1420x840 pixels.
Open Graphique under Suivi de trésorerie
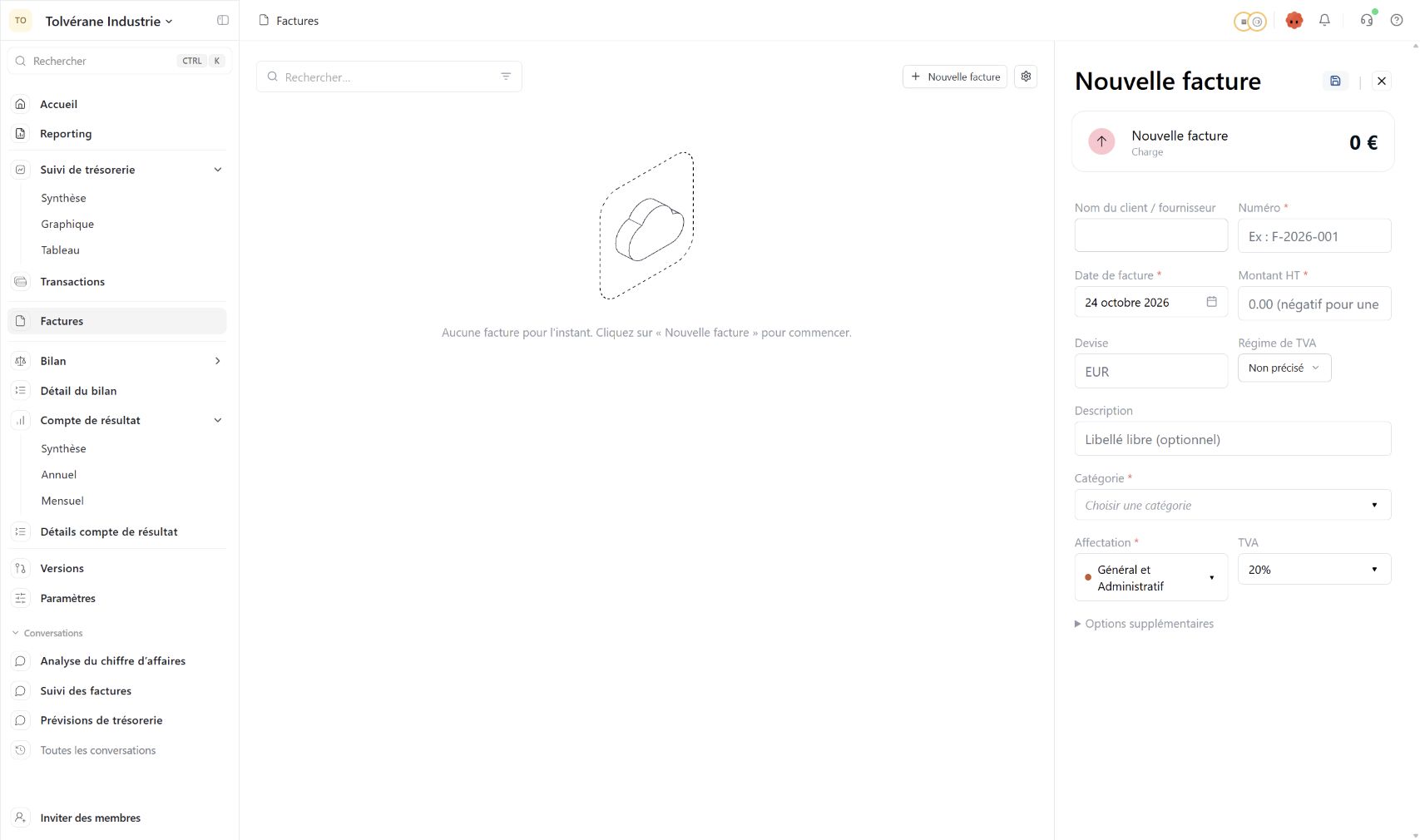(x=67, y=225)
